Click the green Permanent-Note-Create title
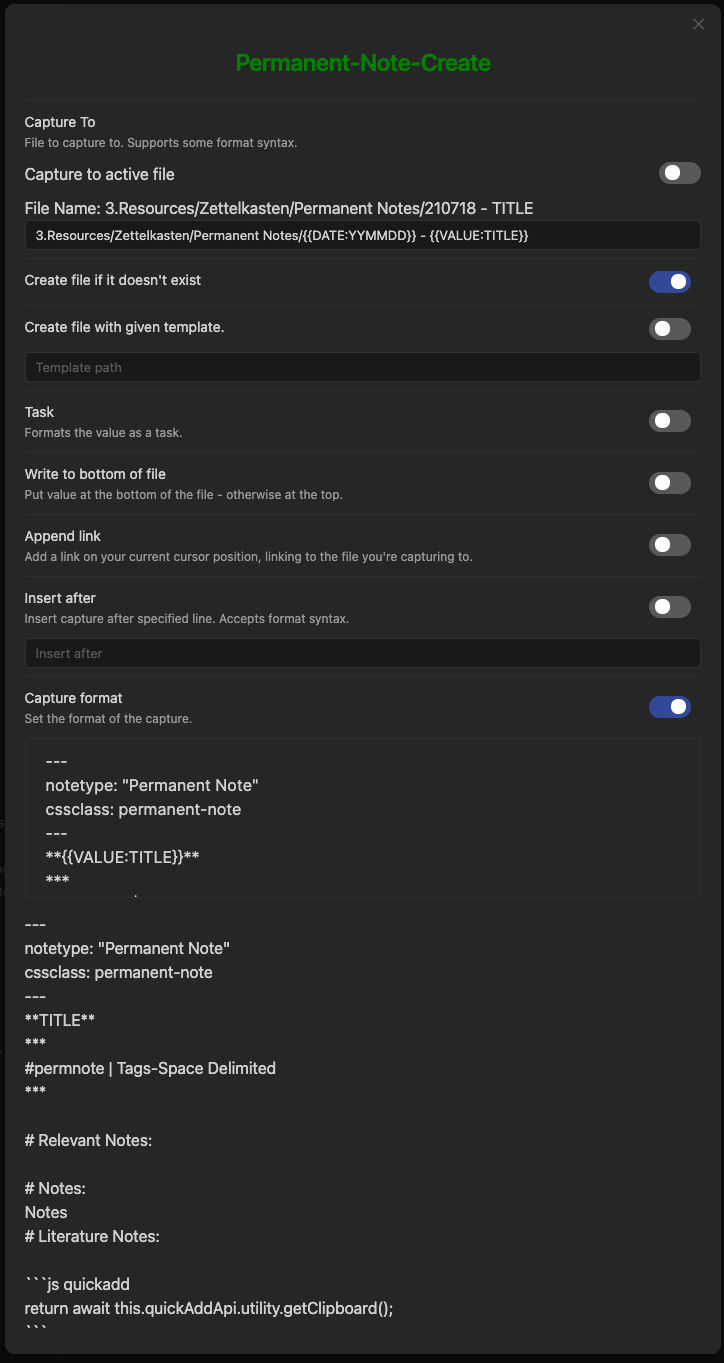This screenshot has height=1363, width=724. [362, 62]
